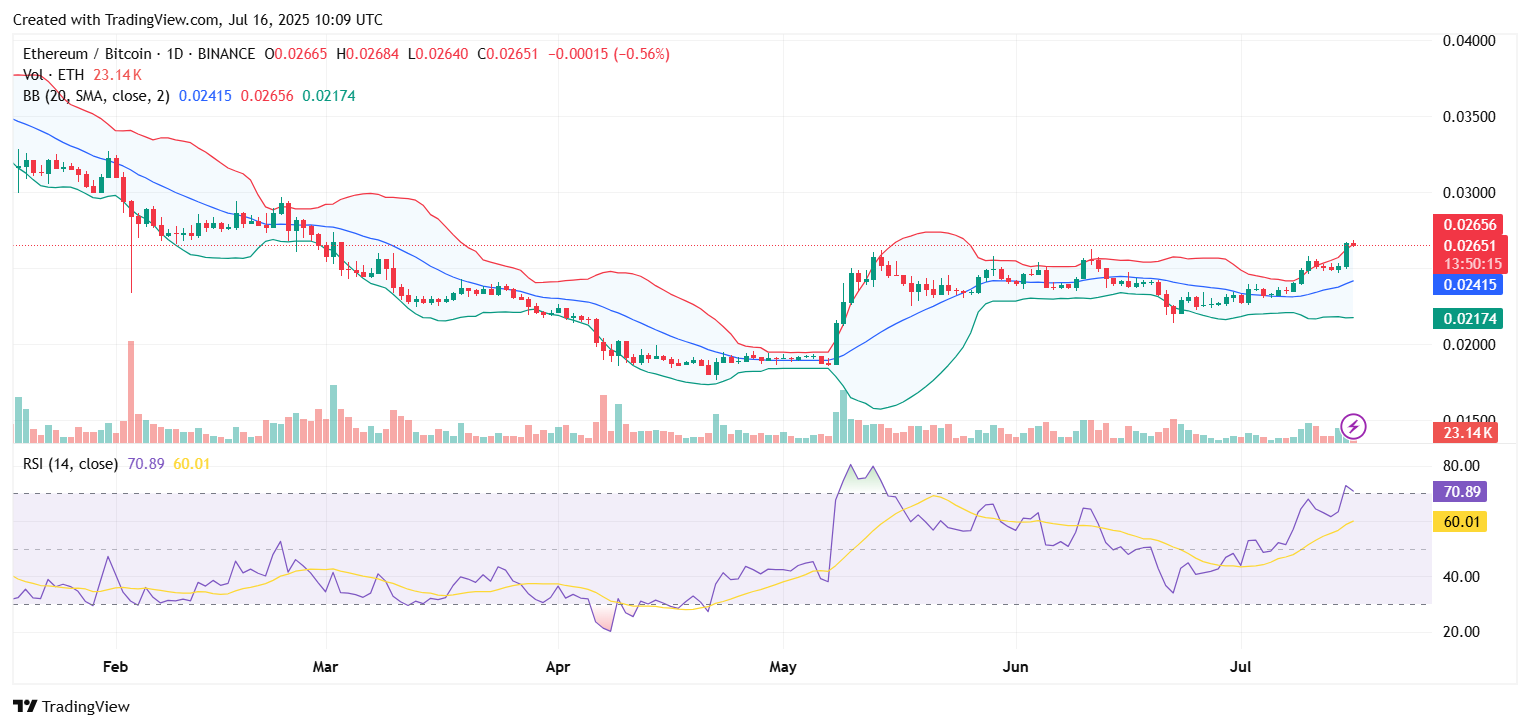Click the purple 70.89 RSI value tag
The image size is (1530, 728).
pos(1460,492)
